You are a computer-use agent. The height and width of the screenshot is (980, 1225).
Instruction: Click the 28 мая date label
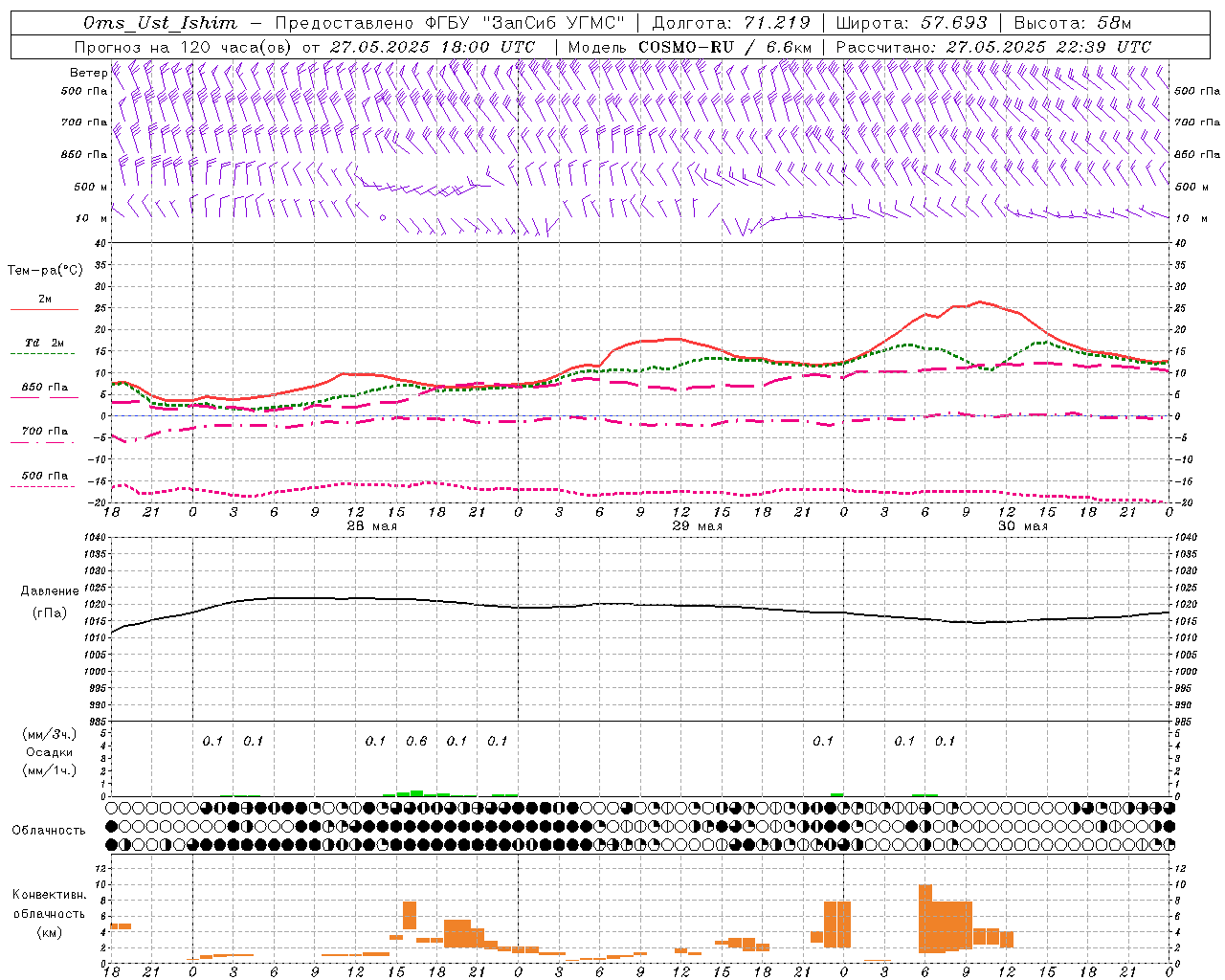coord(371,526)
